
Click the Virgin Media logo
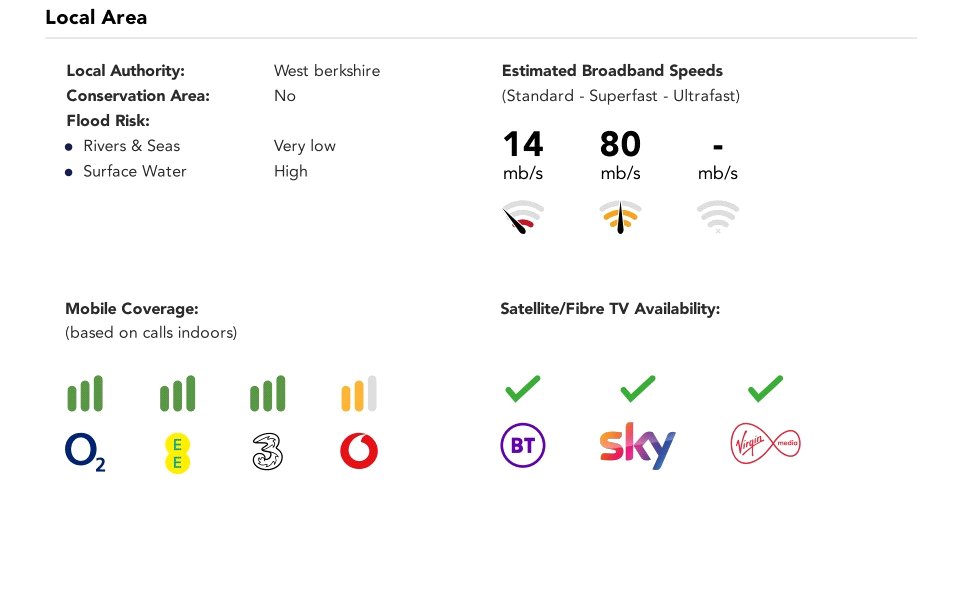point(765,444)
